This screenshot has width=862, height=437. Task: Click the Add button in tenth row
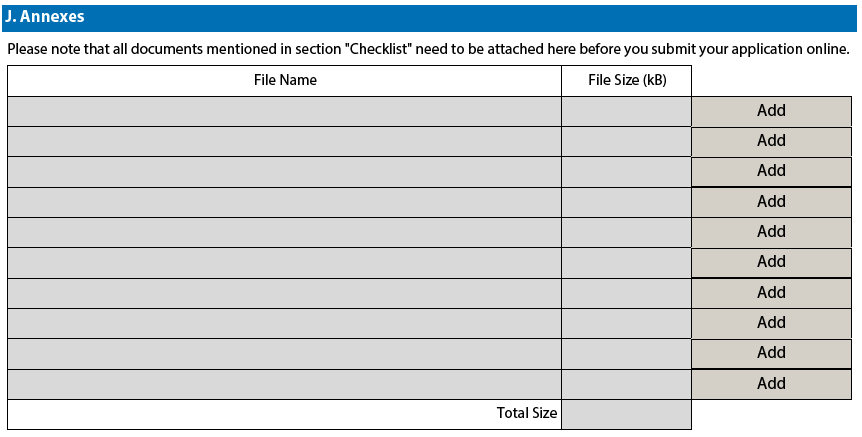pos(771,384)
